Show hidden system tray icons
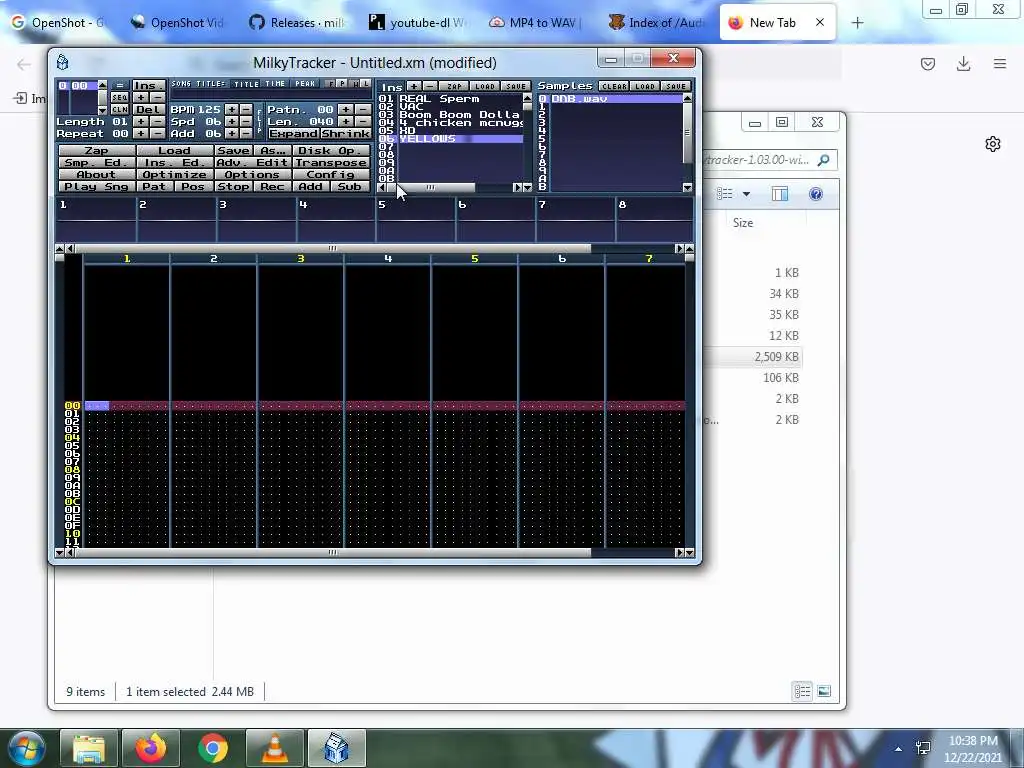 click(x=899, y=748)
